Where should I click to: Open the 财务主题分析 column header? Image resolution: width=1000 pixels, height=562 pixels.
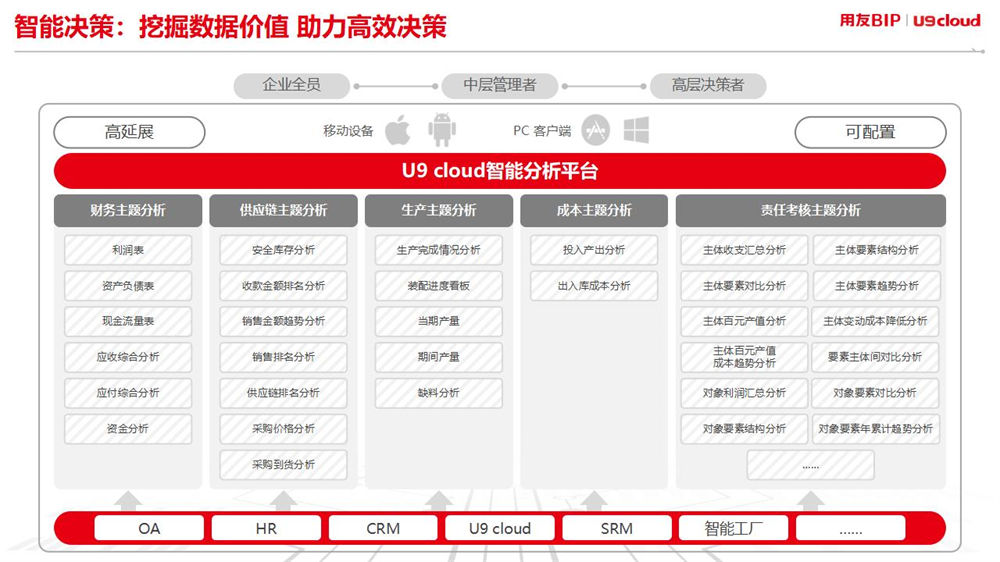(128, 211)
